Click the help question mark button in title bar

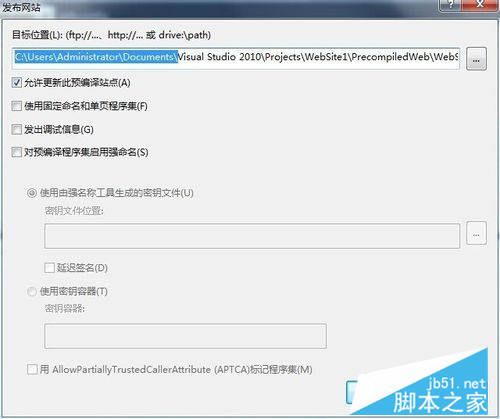451,5
